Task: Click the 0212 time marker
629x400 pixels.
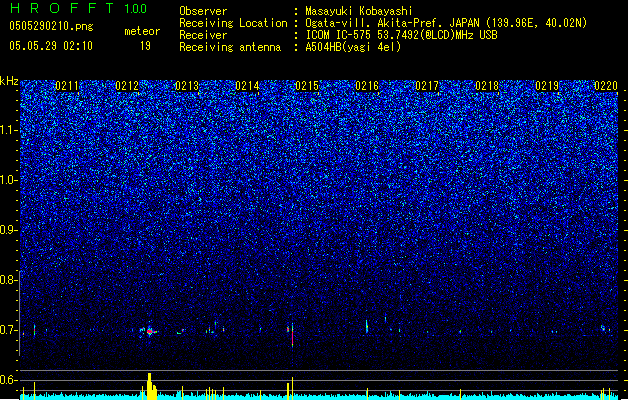Action: pyautogui.click(x=127, y=86)
